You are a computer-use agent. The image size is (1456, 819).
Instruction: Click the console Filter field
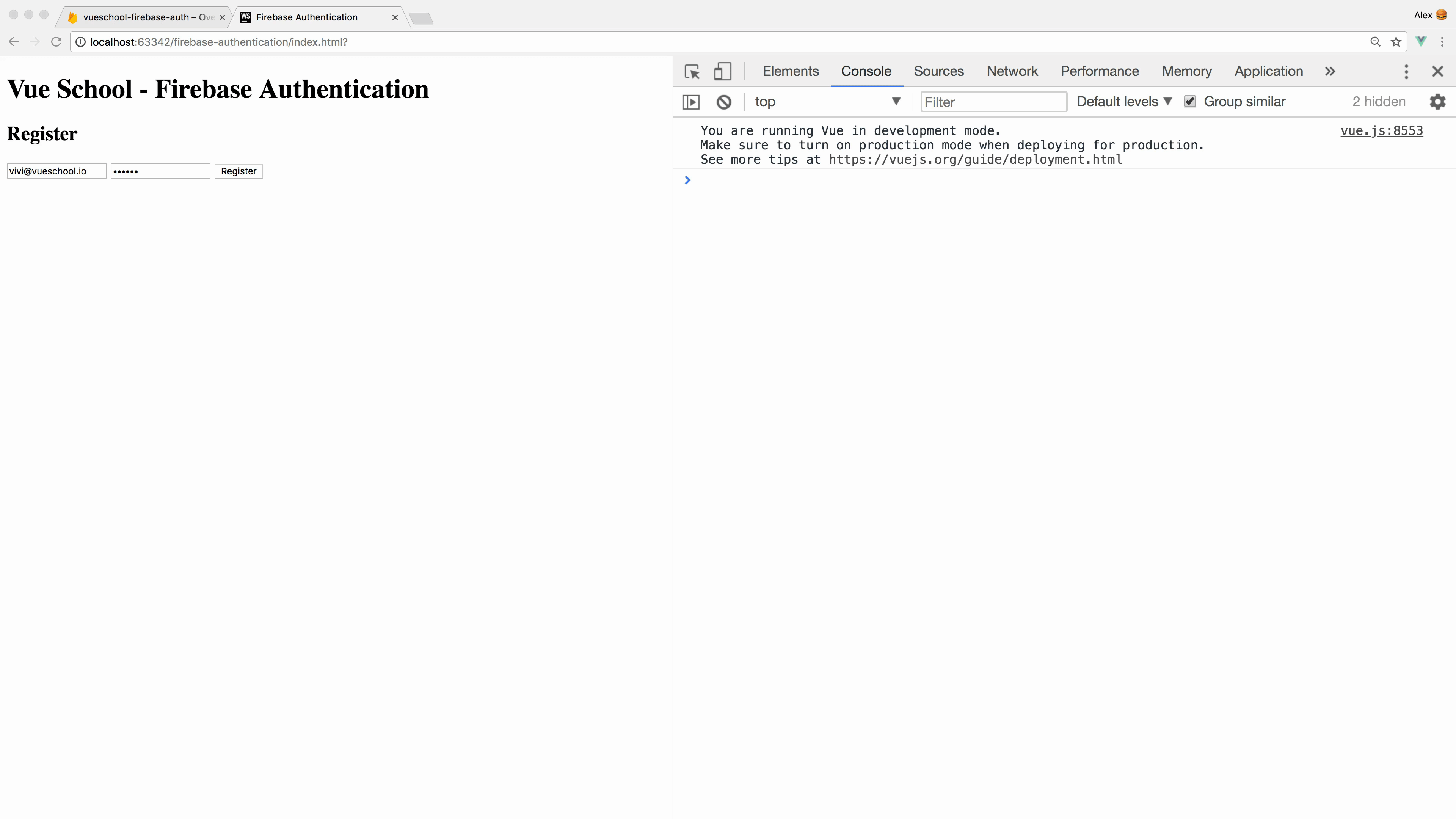994,102
